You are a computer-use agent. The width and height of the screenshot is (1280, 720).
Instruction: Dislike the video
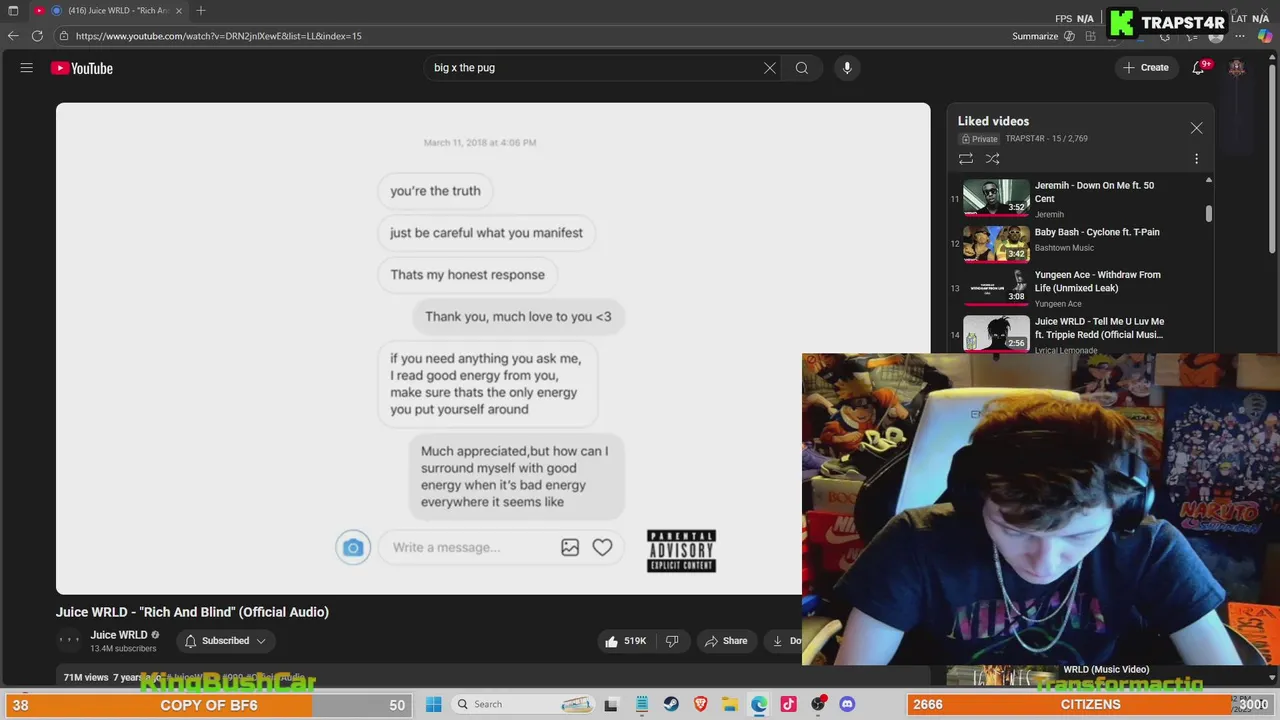672,641
